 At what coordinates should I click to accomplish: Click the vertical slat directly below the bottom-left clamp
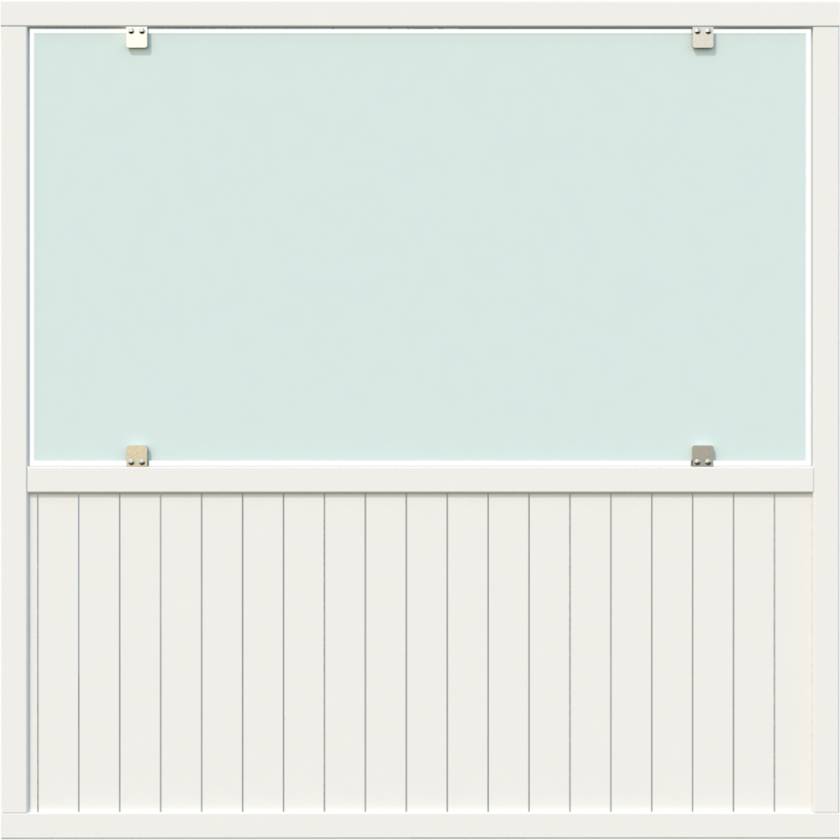140,650
